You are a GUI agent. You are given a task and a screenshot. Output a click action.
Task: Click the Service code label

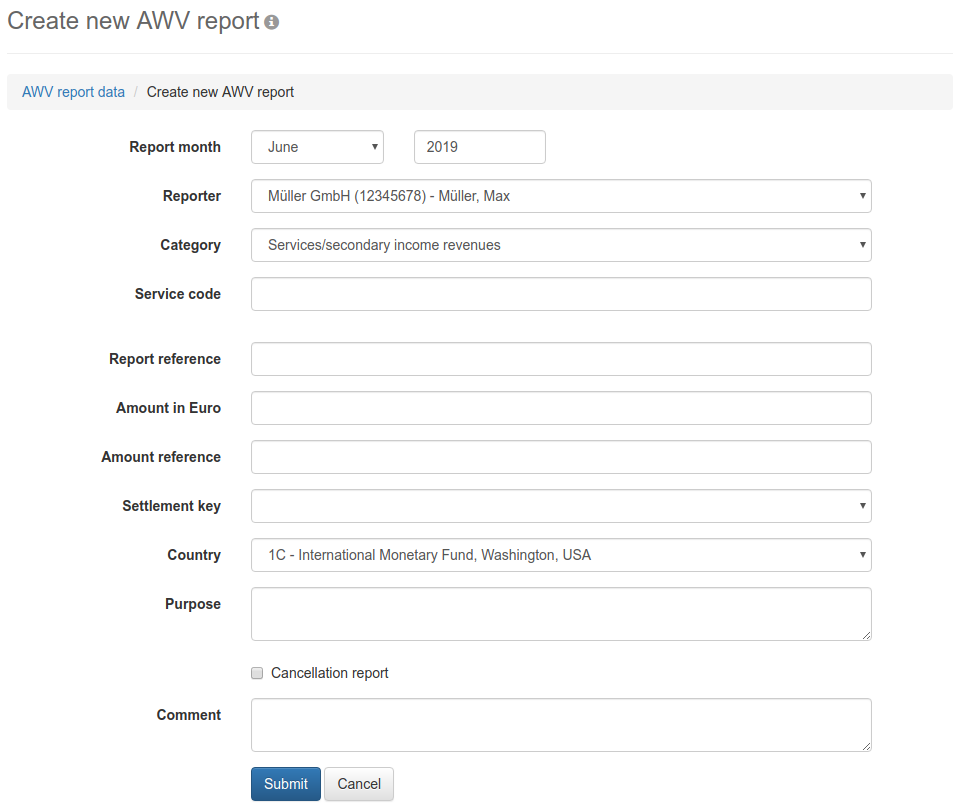(178, 294)
